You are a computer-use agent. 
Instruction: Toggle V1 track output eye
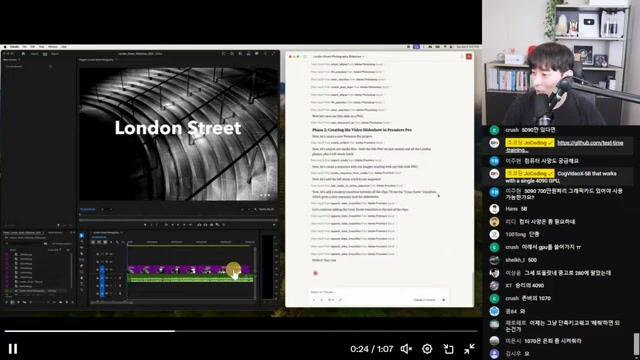point(111,269)
